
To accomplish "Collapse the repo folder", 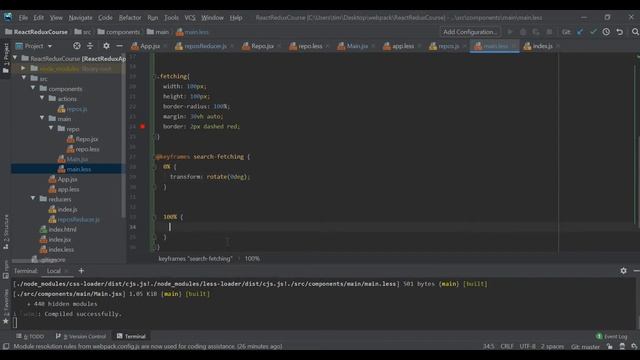I will coord(51,129).
